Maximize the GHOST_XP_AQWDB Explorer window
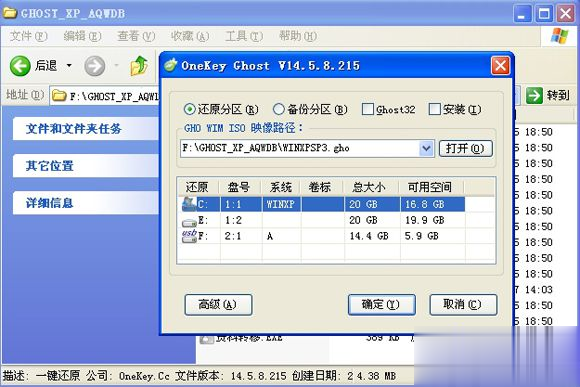Image resolution: width=580 pixels, height=387 pixels. pyautogui.click(x=544, y=14)
